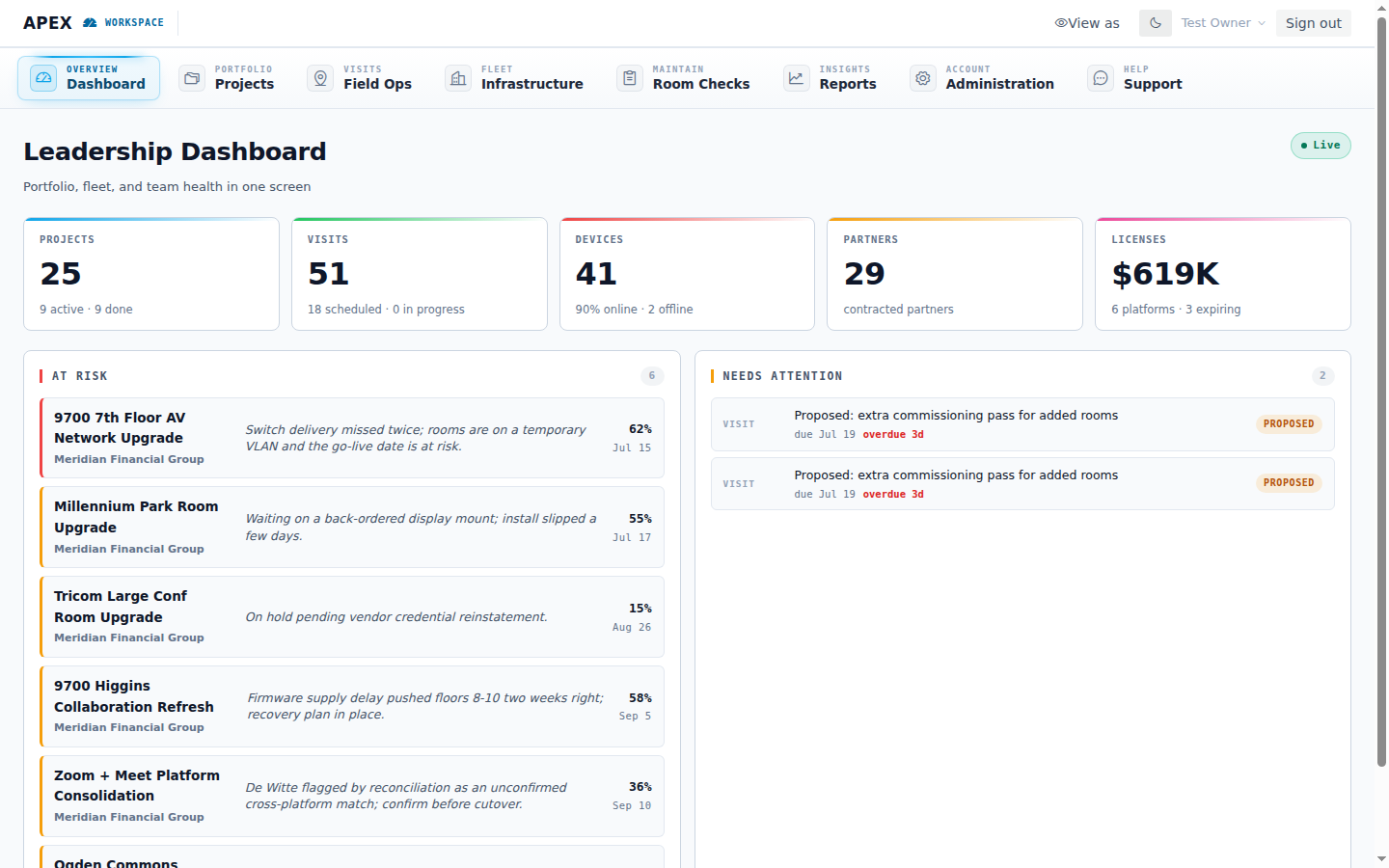Screen dimensions: 1389x868
Task: Sign out of the workspace
Action: click(1313, 23)
